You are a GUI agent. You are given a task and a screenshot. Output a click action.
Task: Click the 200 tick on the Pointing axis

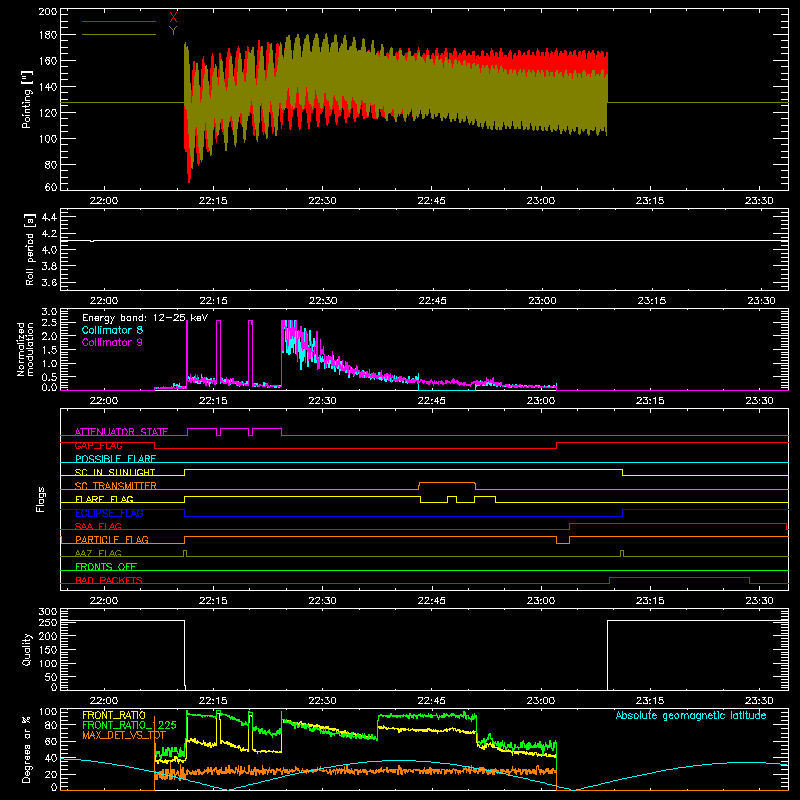47,11
